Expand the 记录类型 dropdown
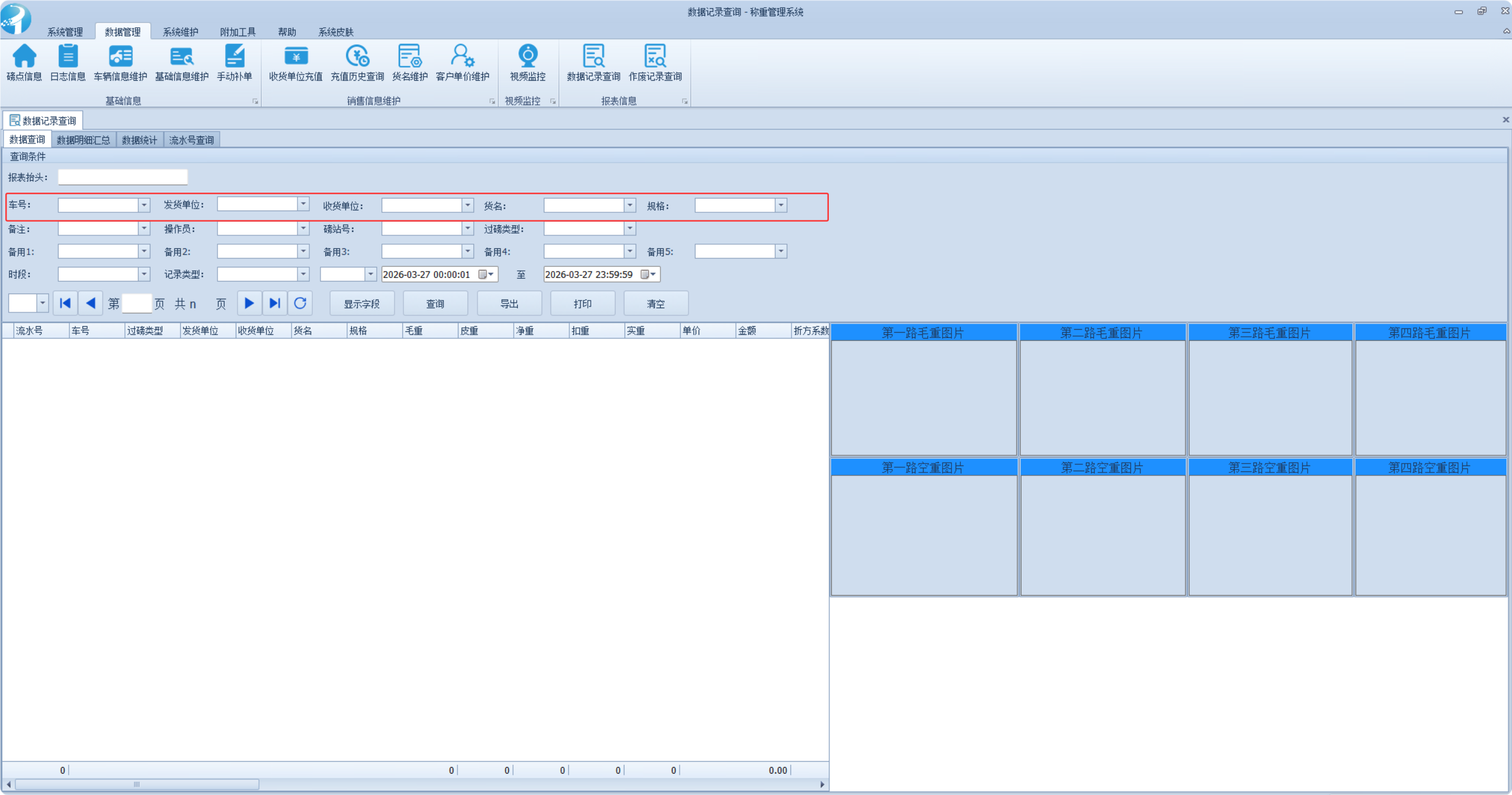The height and width of the screenshot is (795, 1512). tap(303, 274)
